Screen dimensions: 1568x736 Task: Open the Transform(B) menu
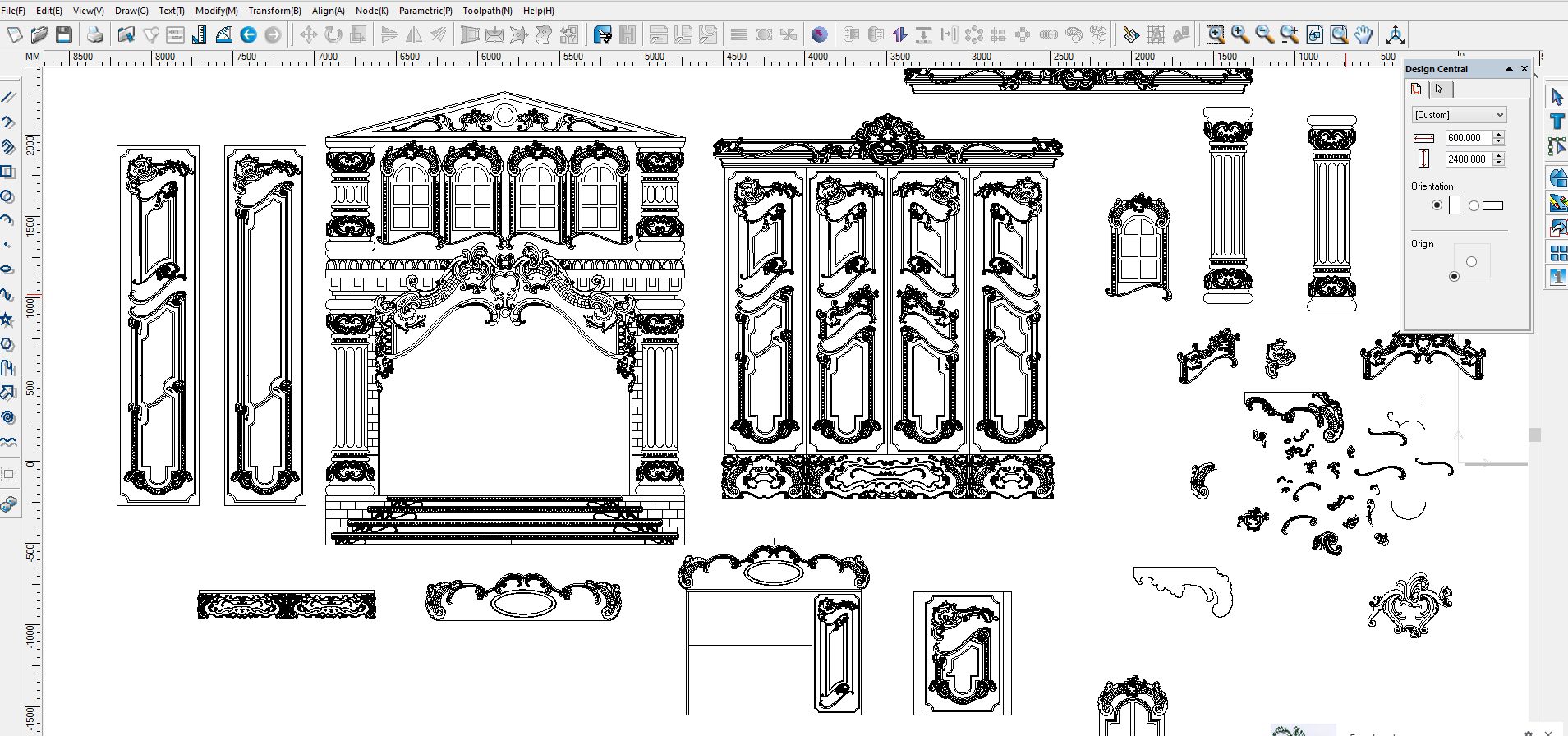275,11
